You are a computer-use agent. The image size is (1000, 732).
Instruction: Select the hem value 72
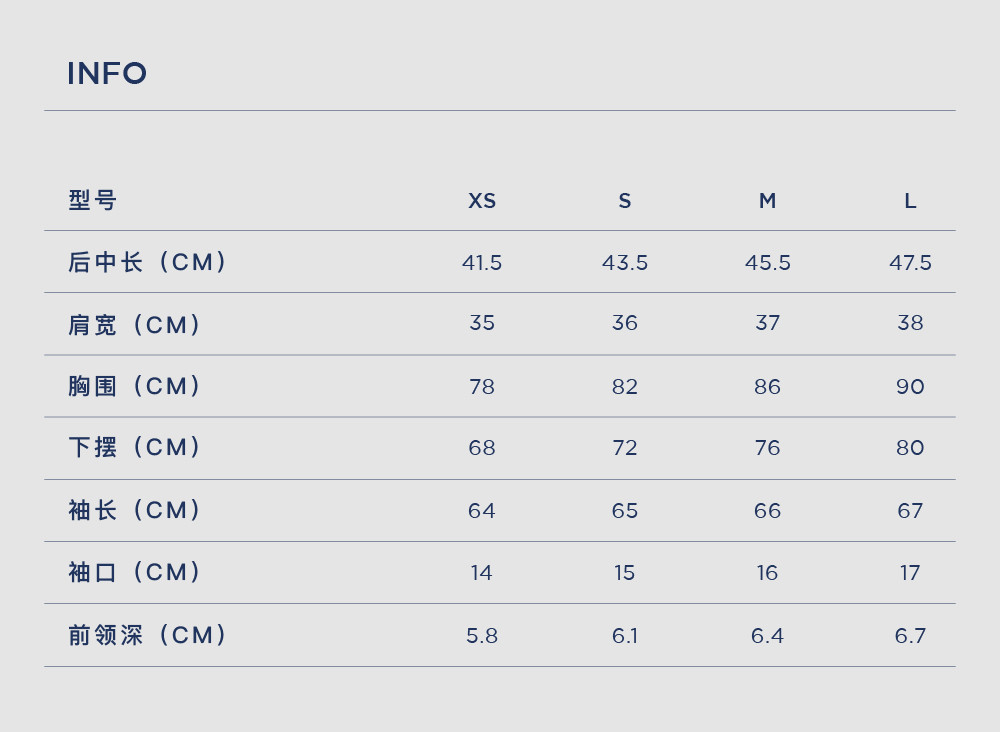tap(625, 448)
